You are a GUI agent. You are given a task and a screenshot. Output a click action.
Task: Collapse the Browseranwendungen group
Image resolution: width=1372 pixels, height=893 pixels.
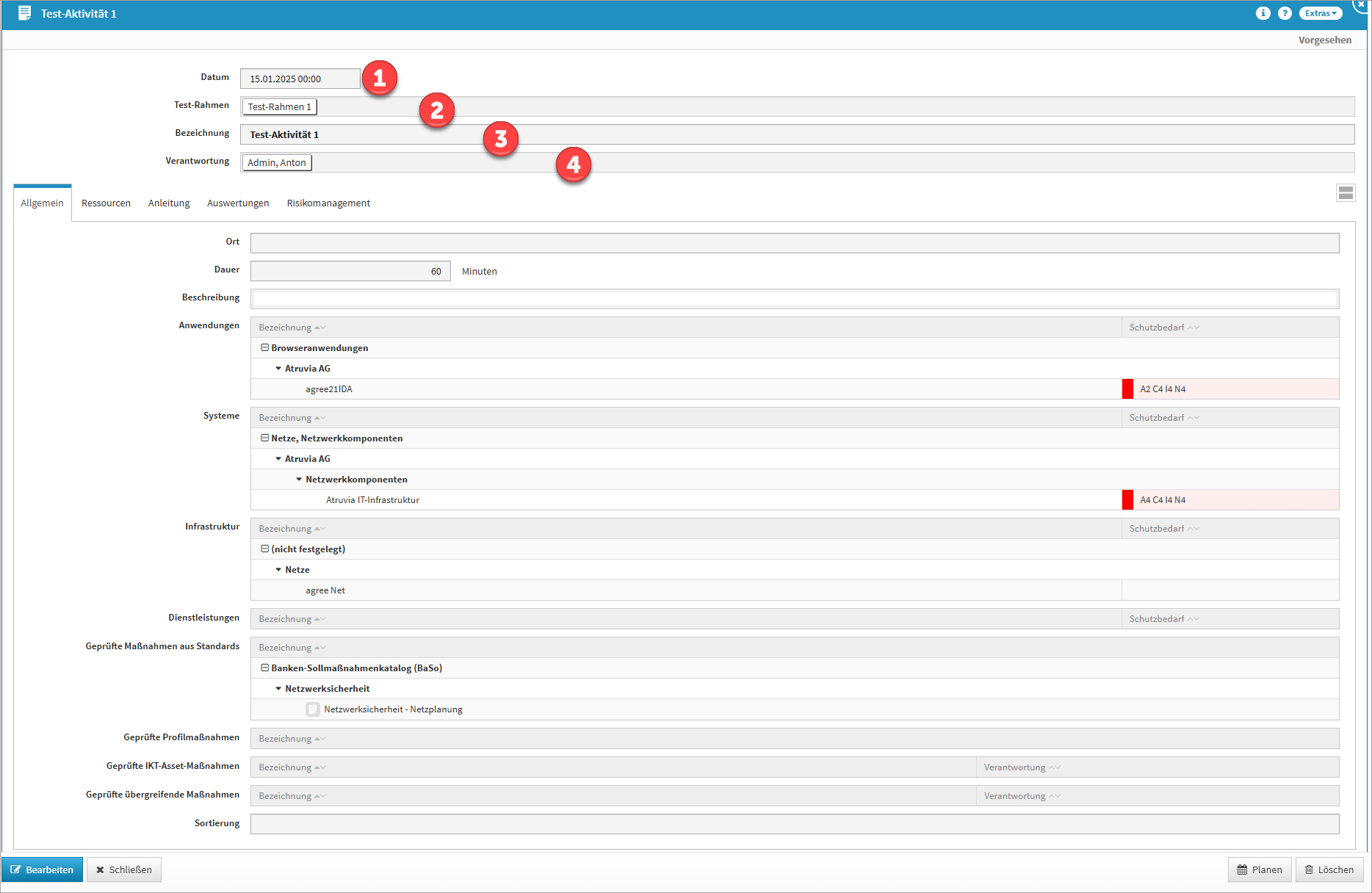click(x=264, y=348)
